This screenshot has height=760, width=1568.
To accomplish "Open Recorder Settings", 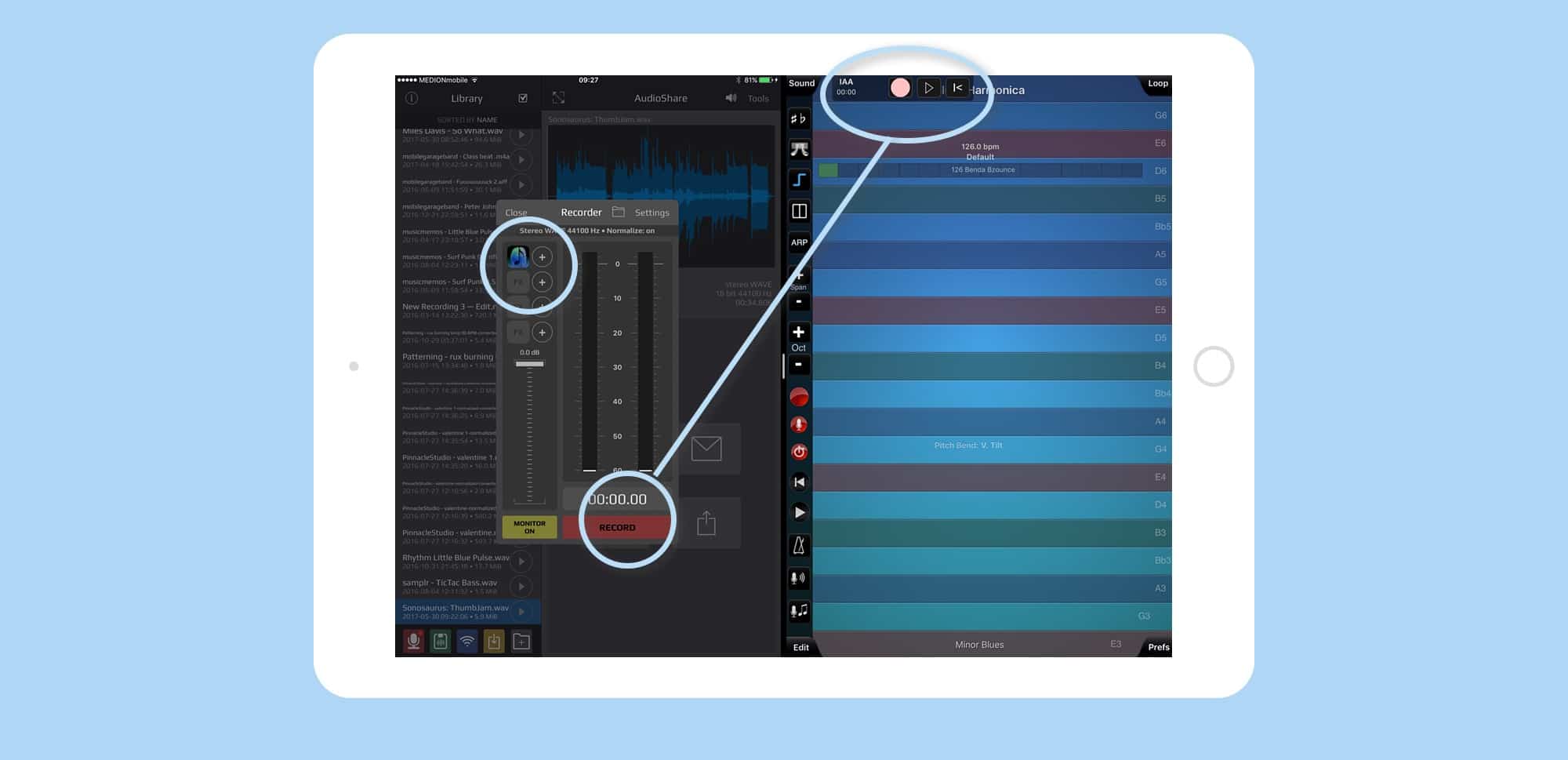I will tap(652, 213).
